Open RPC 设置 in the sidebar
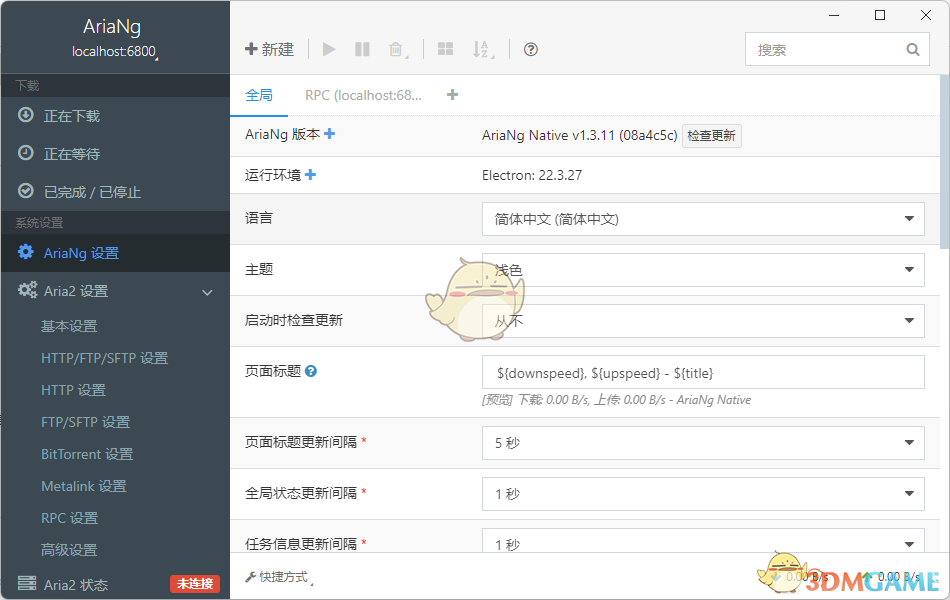Screen dimensions: 950x600 click(x=69, y=518)
